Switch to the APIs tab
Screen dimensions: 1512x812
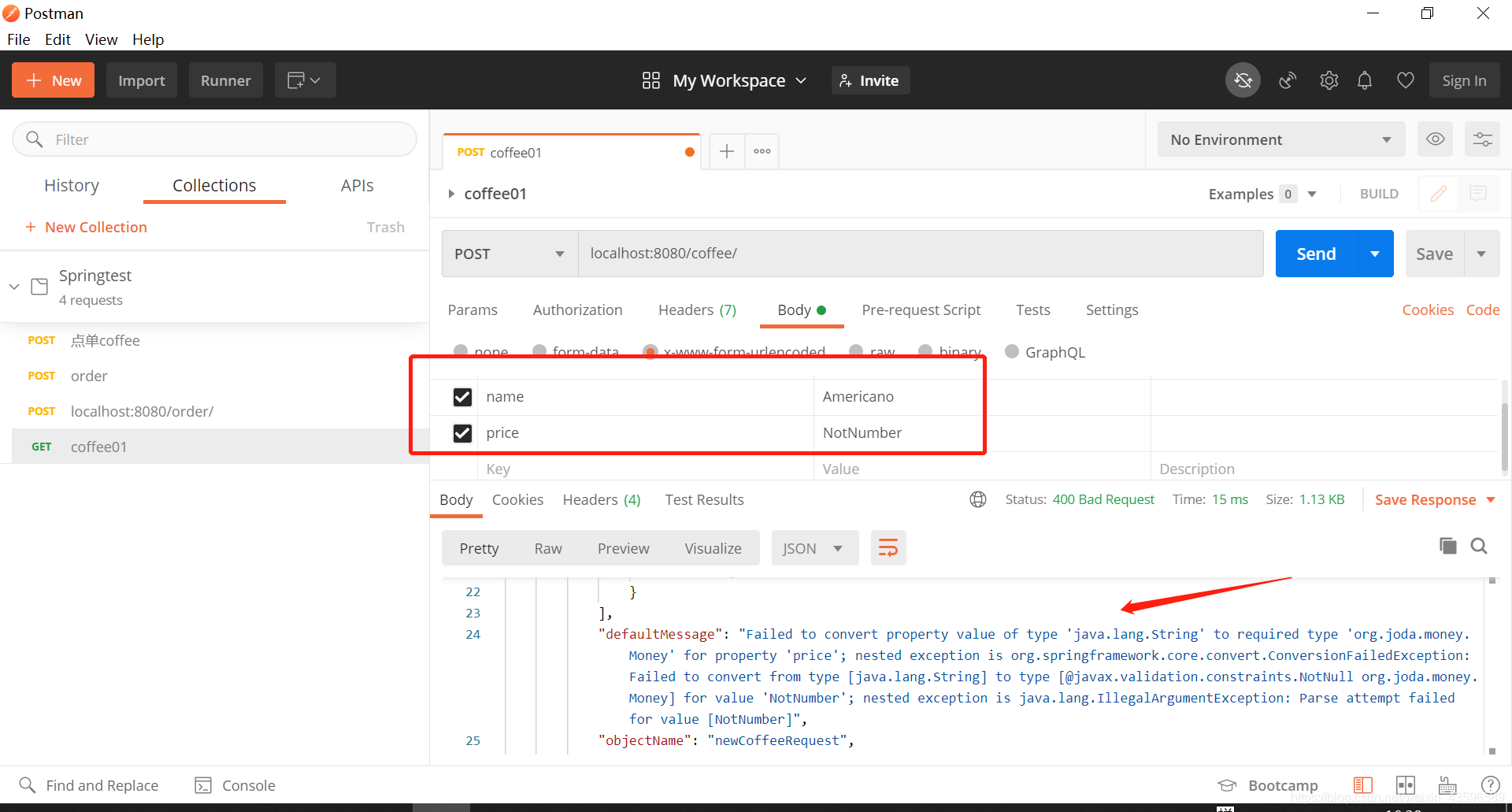(x=357, y=185)
